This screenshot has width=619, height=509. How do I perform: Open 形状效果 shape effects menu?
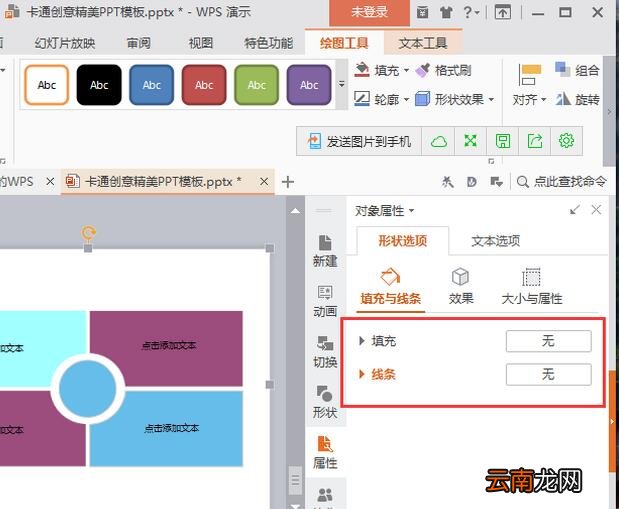(455, 99)
